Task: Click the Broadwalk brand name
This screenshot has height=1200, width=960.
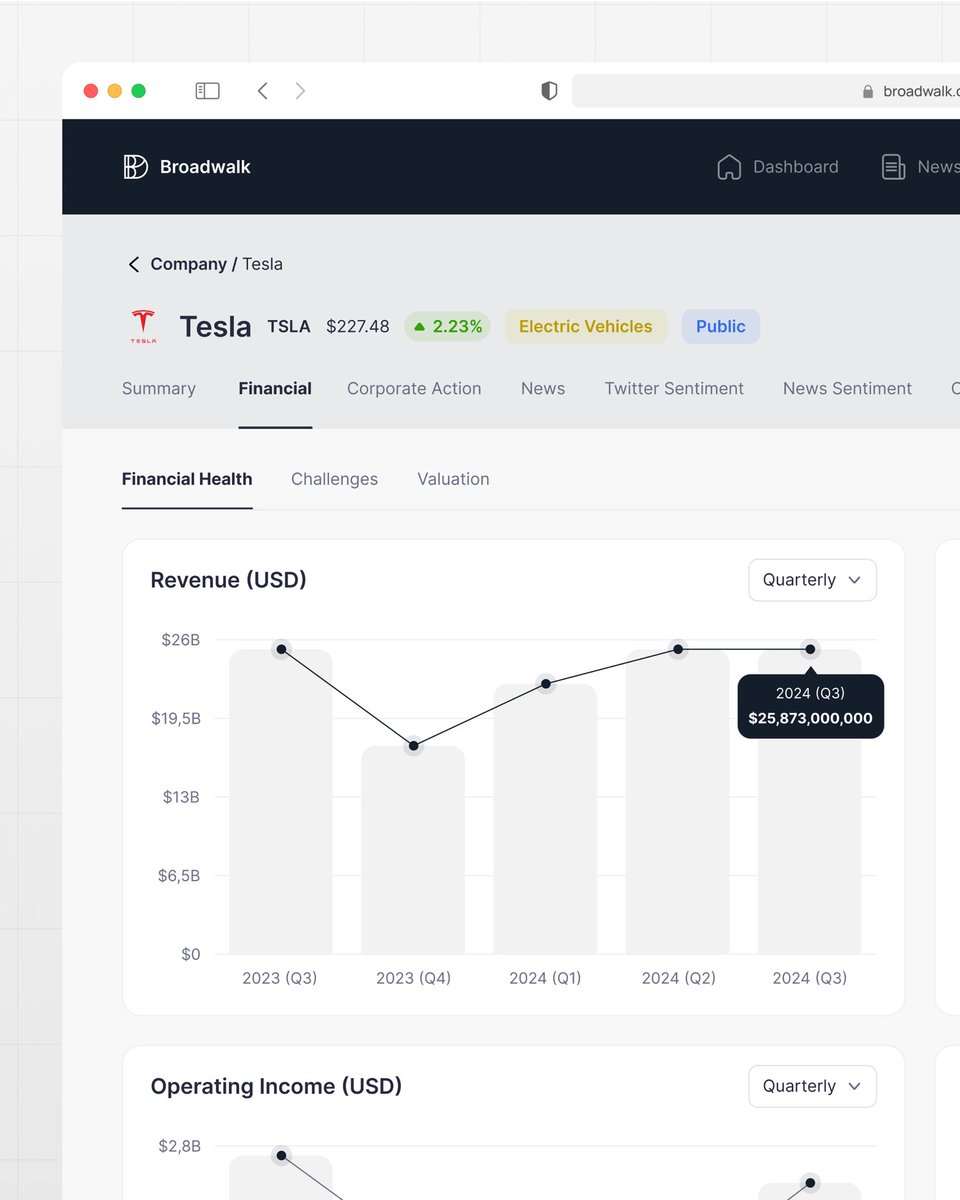Action: (x=205, y=167)
